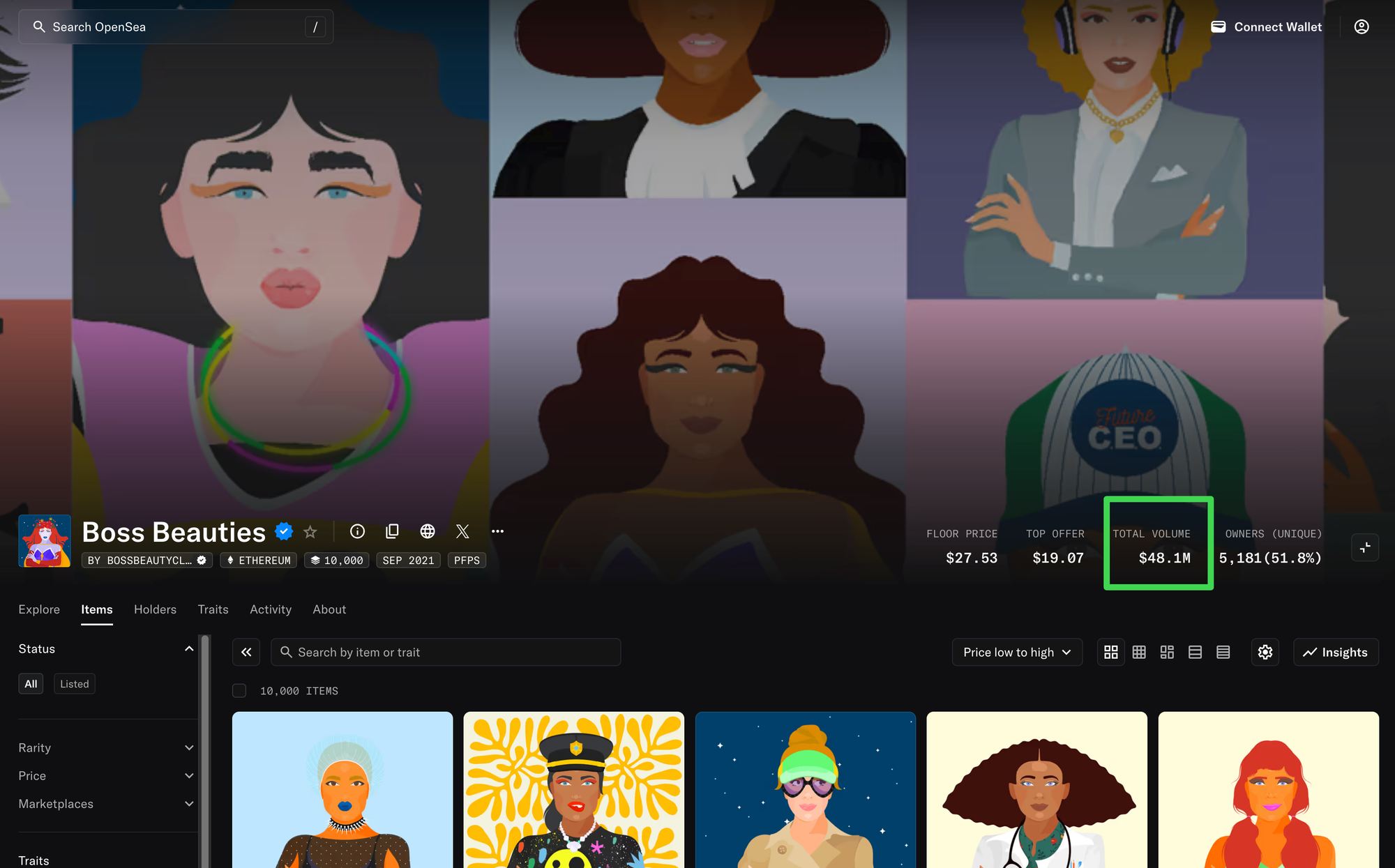Image resolution: width=1395 pixels, height=868 pixels.
Task: Switch to the About tab
Action: coord(329,609)
